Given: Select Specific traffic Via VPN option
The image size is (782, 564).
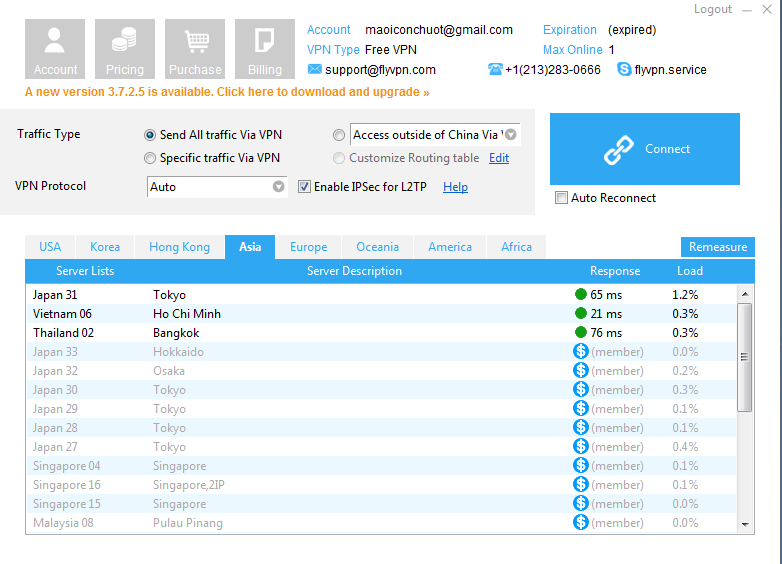Looking at the screenshot, I should click(x=151, y=158).
